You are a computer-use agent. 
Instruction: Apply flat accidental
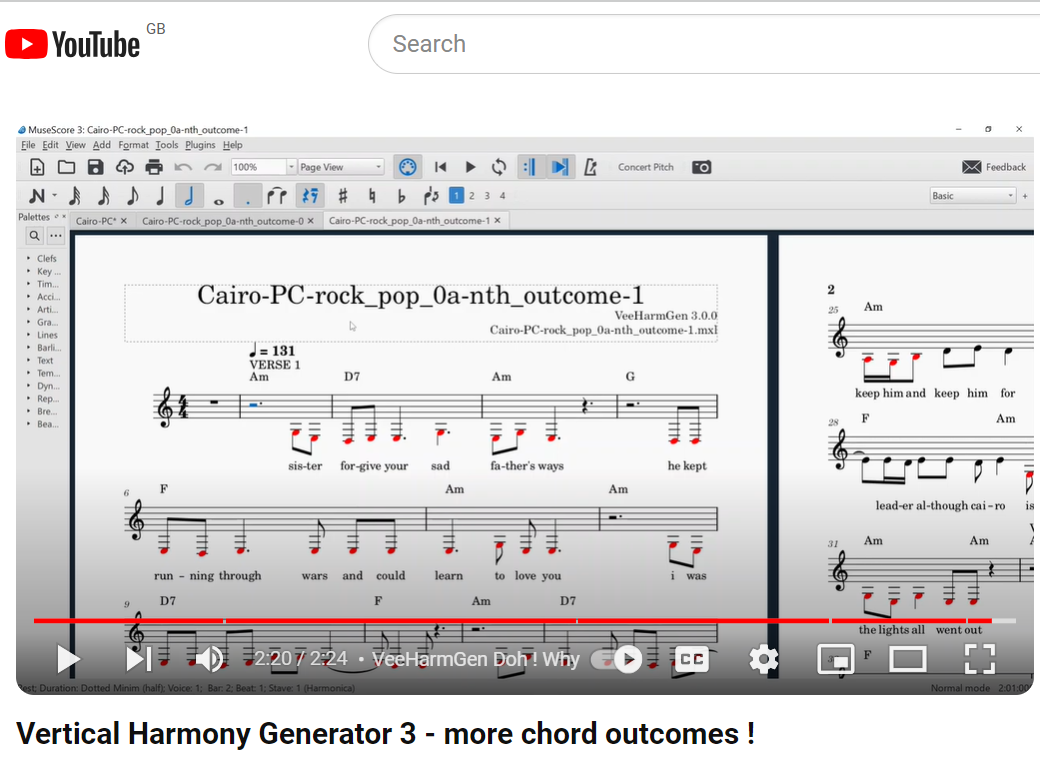[x=401, y=196]
